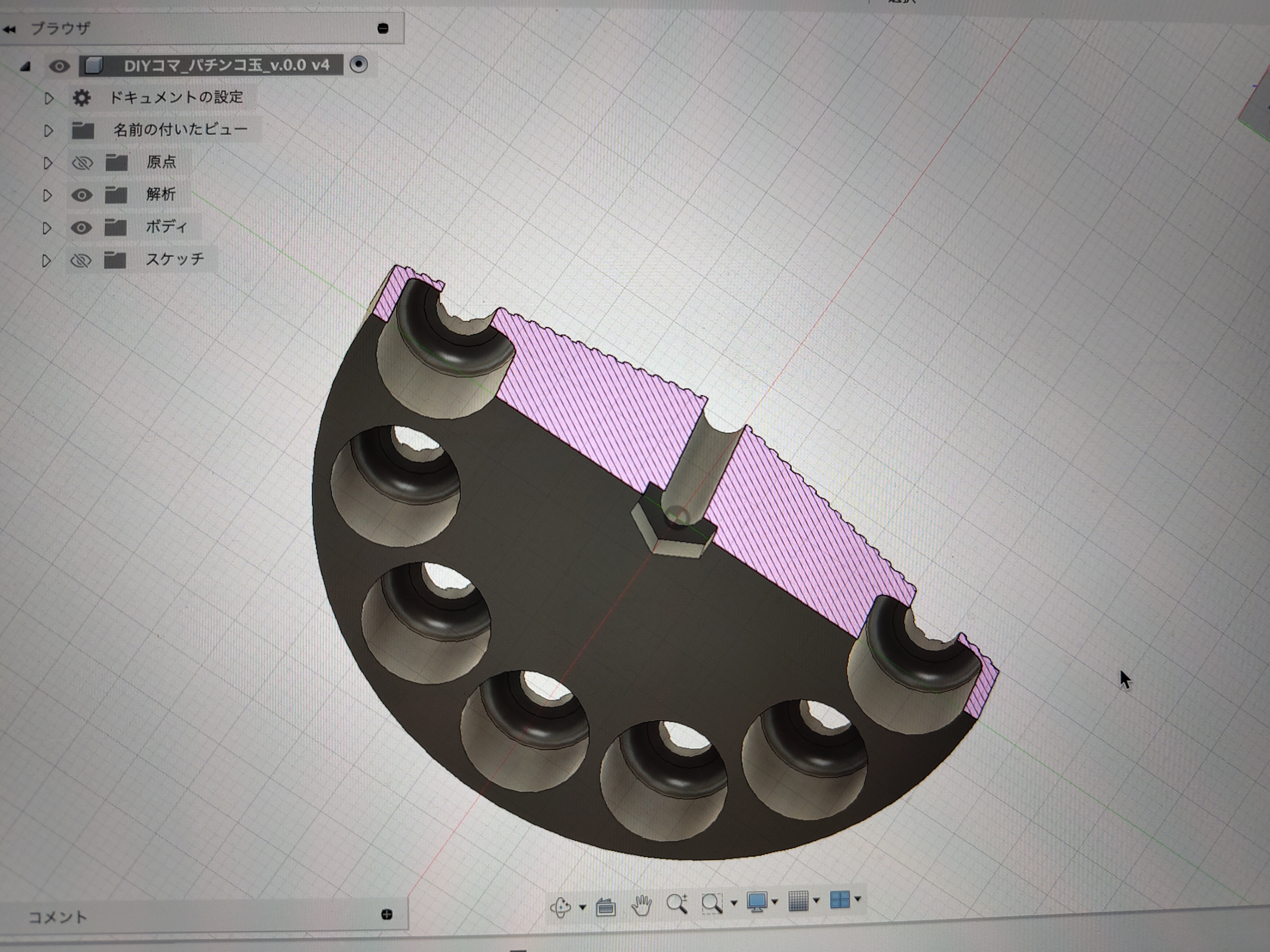1270x952 pixels.
Task: Click the Grid and Snaps icon
Action: pyautogui.click(x=799, y=900)
